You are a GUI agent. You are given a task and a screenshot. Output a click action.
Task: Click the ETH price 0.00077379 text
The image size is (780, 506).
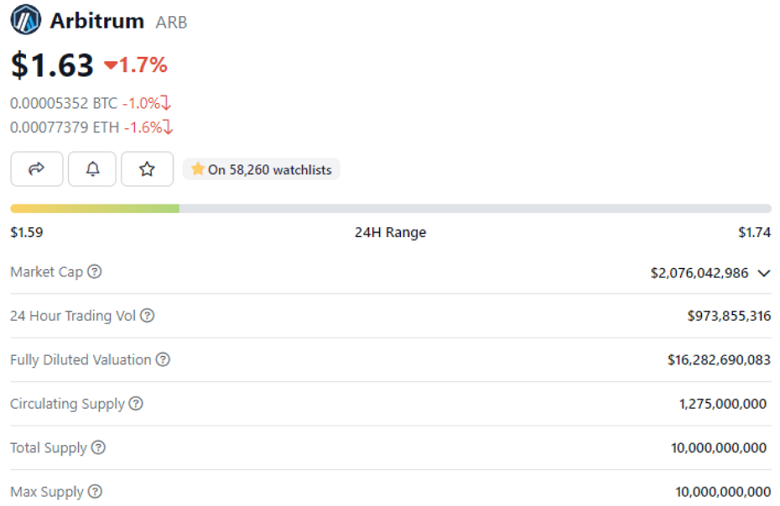[49, 127]
